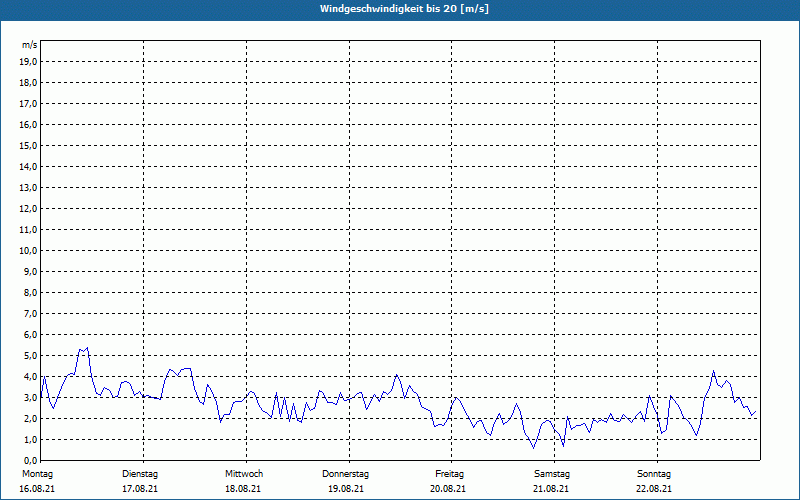Click the Samstag day label
800x500 pixels.
(552, 474)
